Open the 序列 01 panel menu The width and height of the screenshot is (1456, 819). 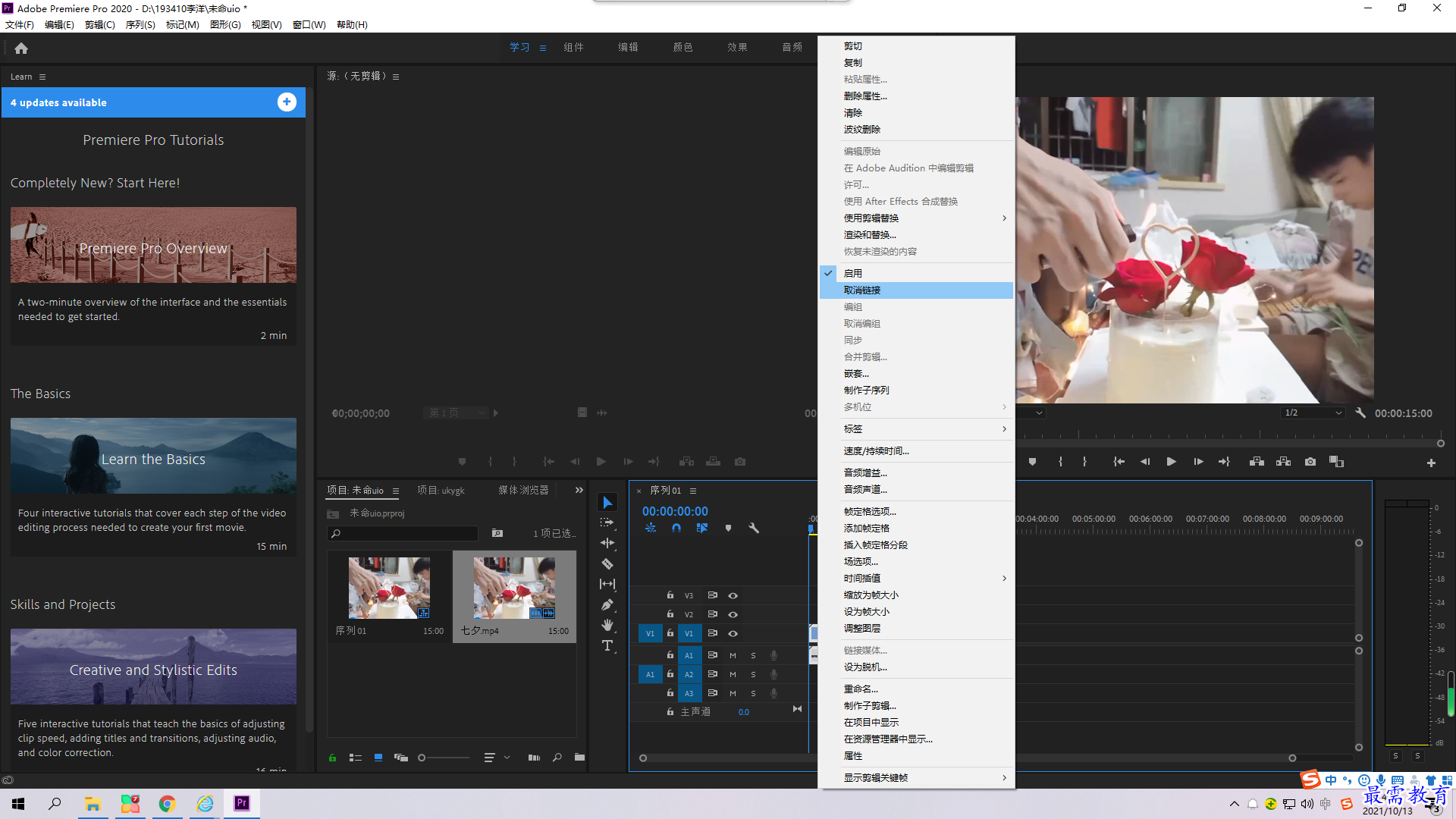pyautogui.click(x=693, y=491)
